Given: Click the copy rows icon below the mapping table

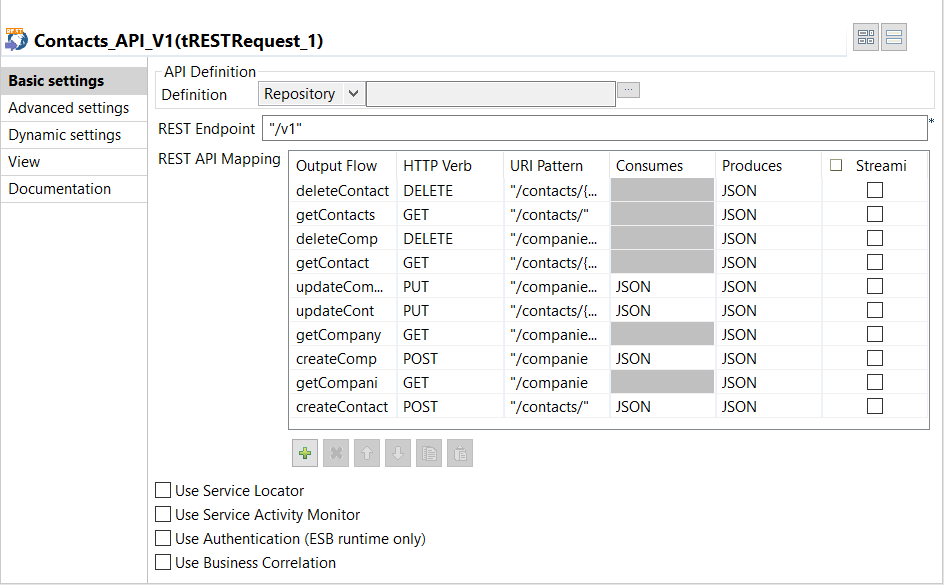Looking at the screenshot, I should pyautogui.click(x=428, y=453).
